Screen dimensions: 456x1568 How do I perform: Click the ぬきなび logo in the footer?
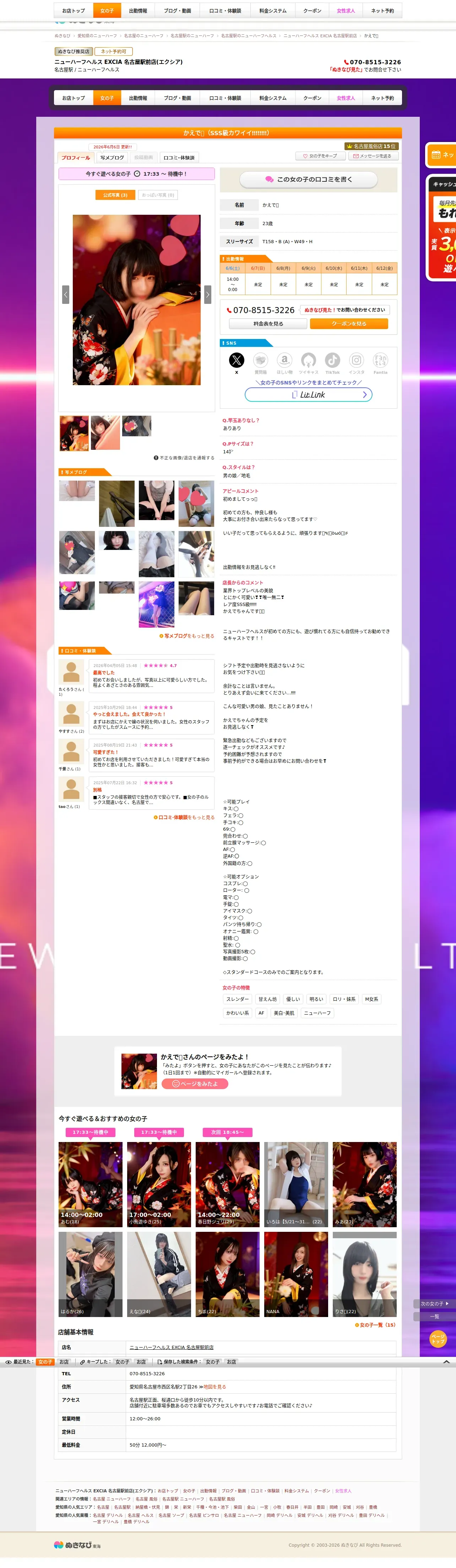coord(77,1545)
